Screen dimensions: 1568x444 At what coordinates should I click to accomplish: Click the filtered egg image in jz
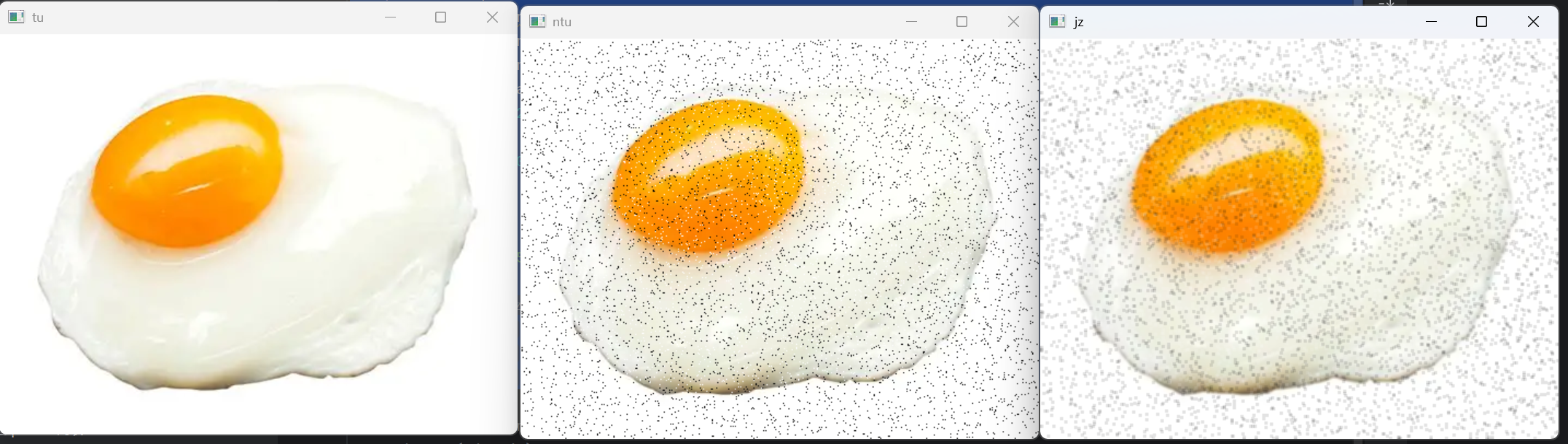(x=1299, y=239)
